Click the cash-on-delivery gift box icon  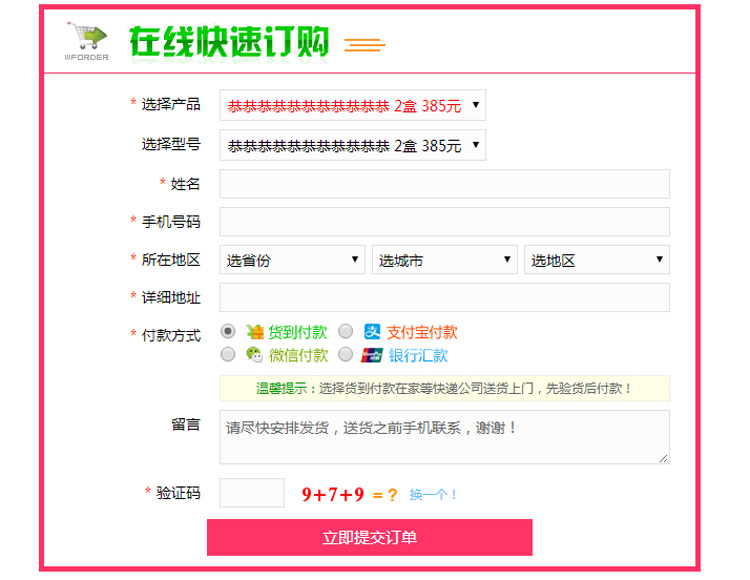(255, 331)
